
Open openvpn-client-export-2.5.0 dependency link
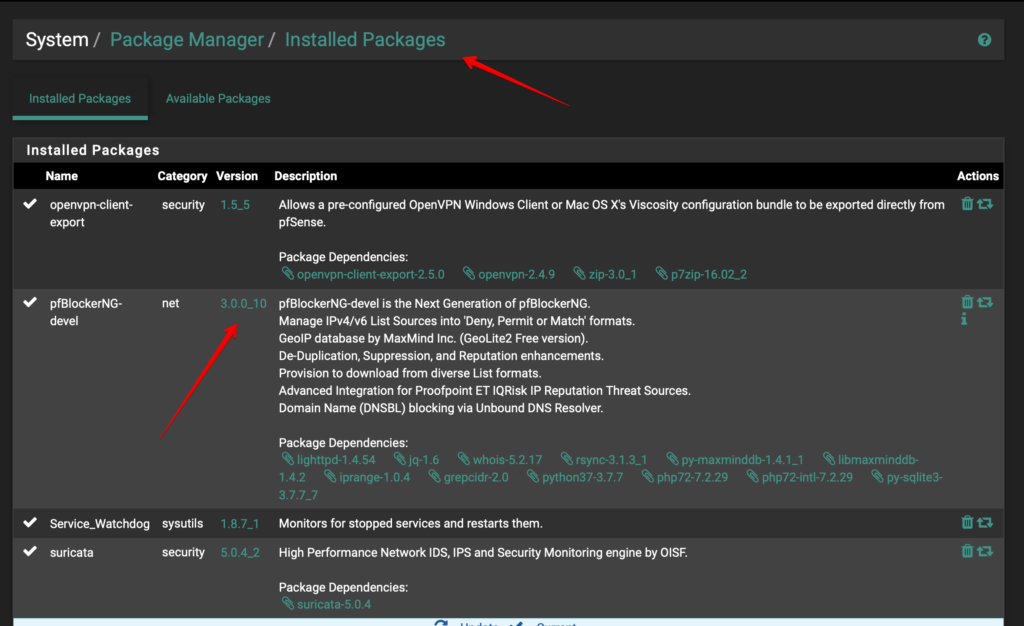[x=363, y=274]
